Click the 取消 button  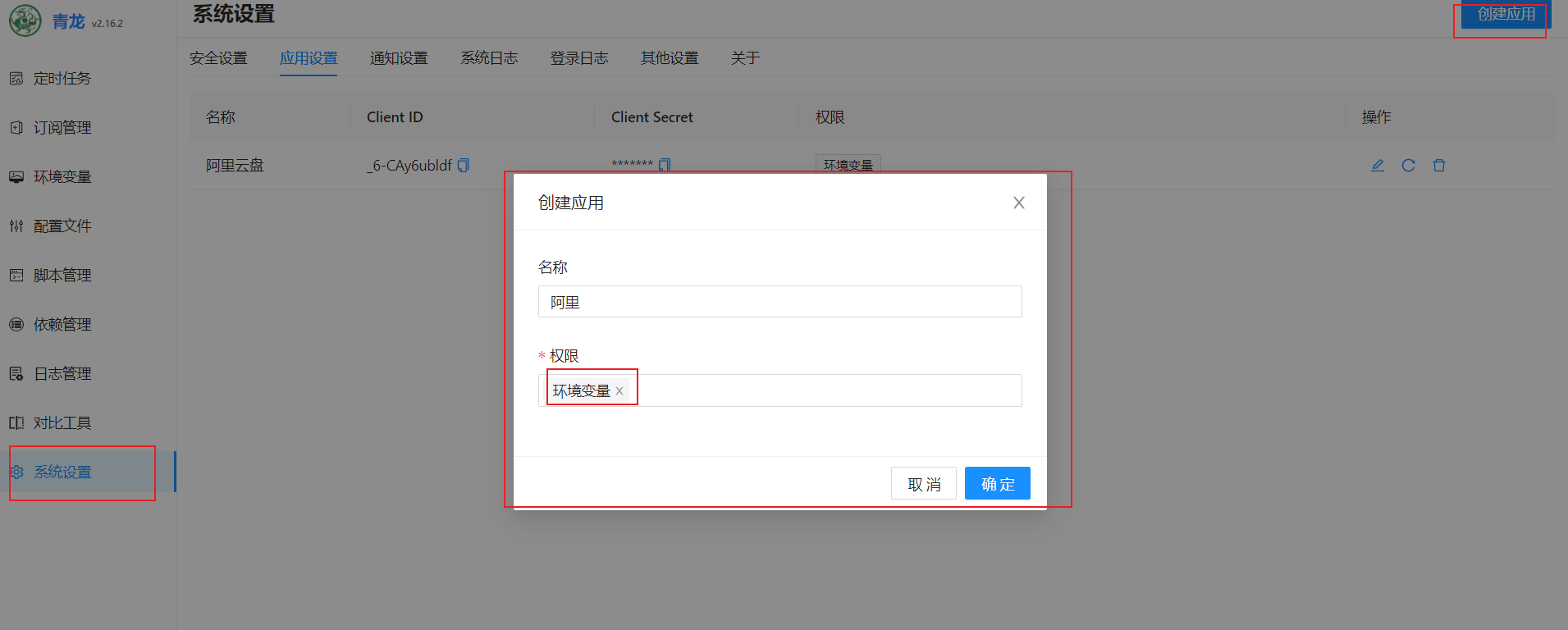[x=924, y=483]
